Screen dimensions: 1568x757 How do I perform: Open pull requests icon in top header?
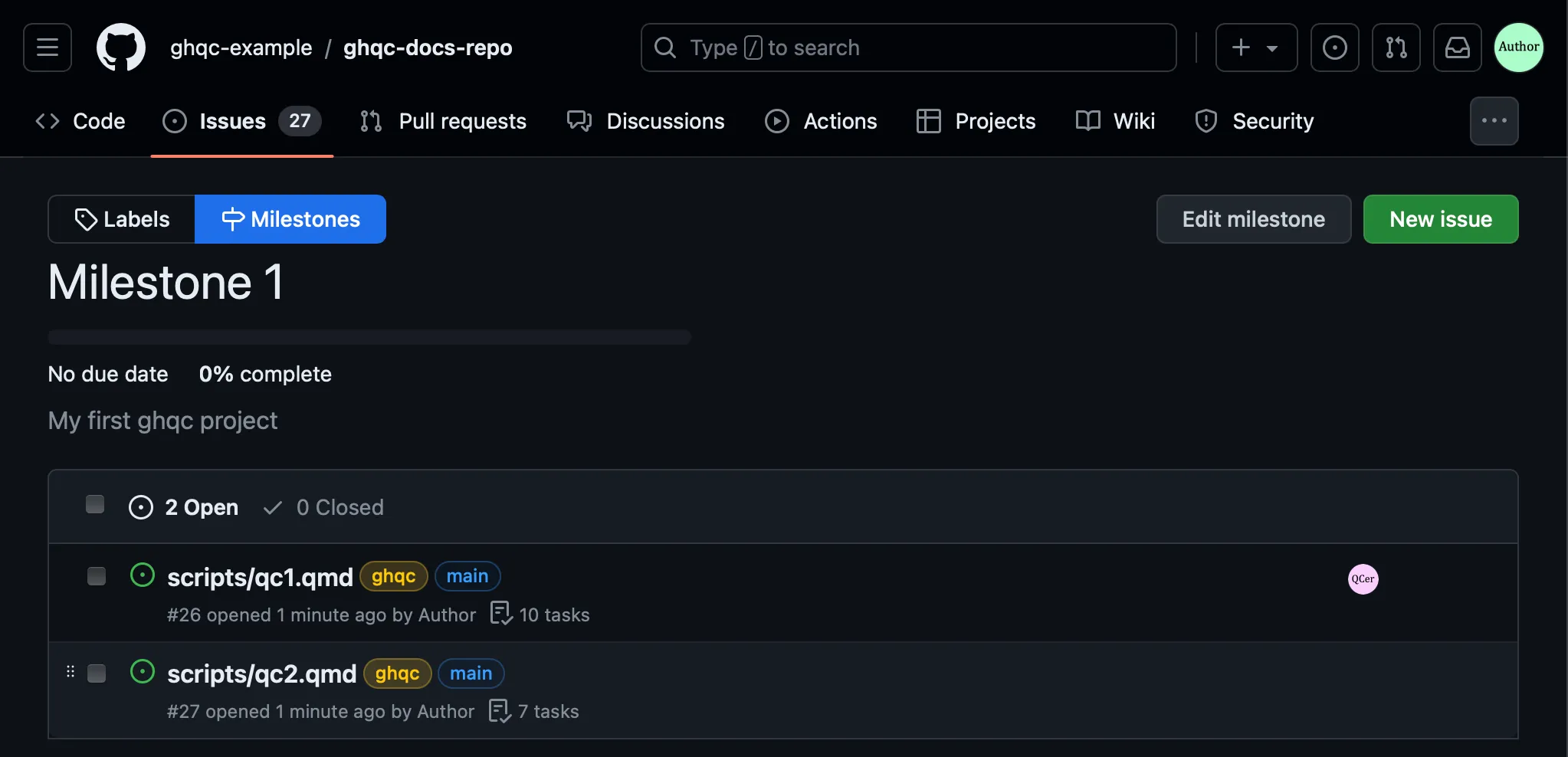click(x=1396, y=48)
